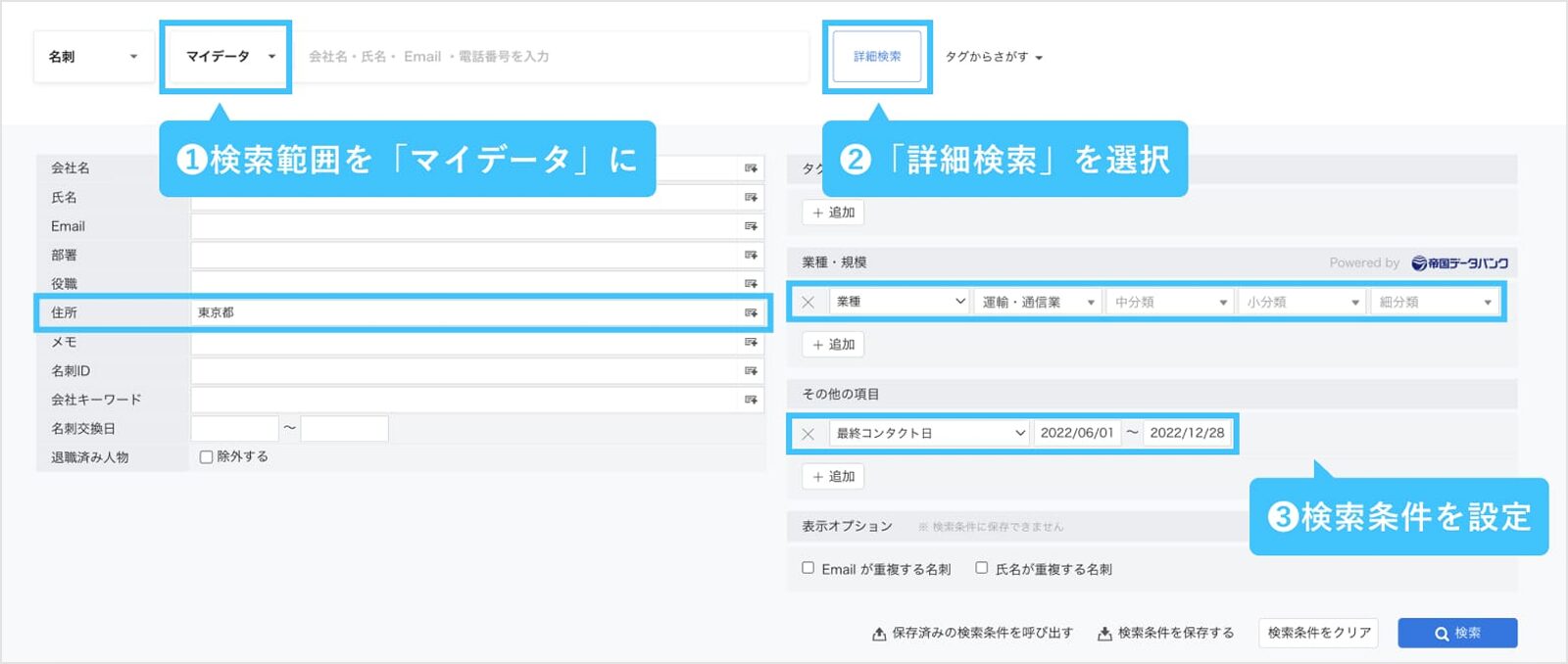Click the list icon on the 会社名 row

[x=751, y=168]
